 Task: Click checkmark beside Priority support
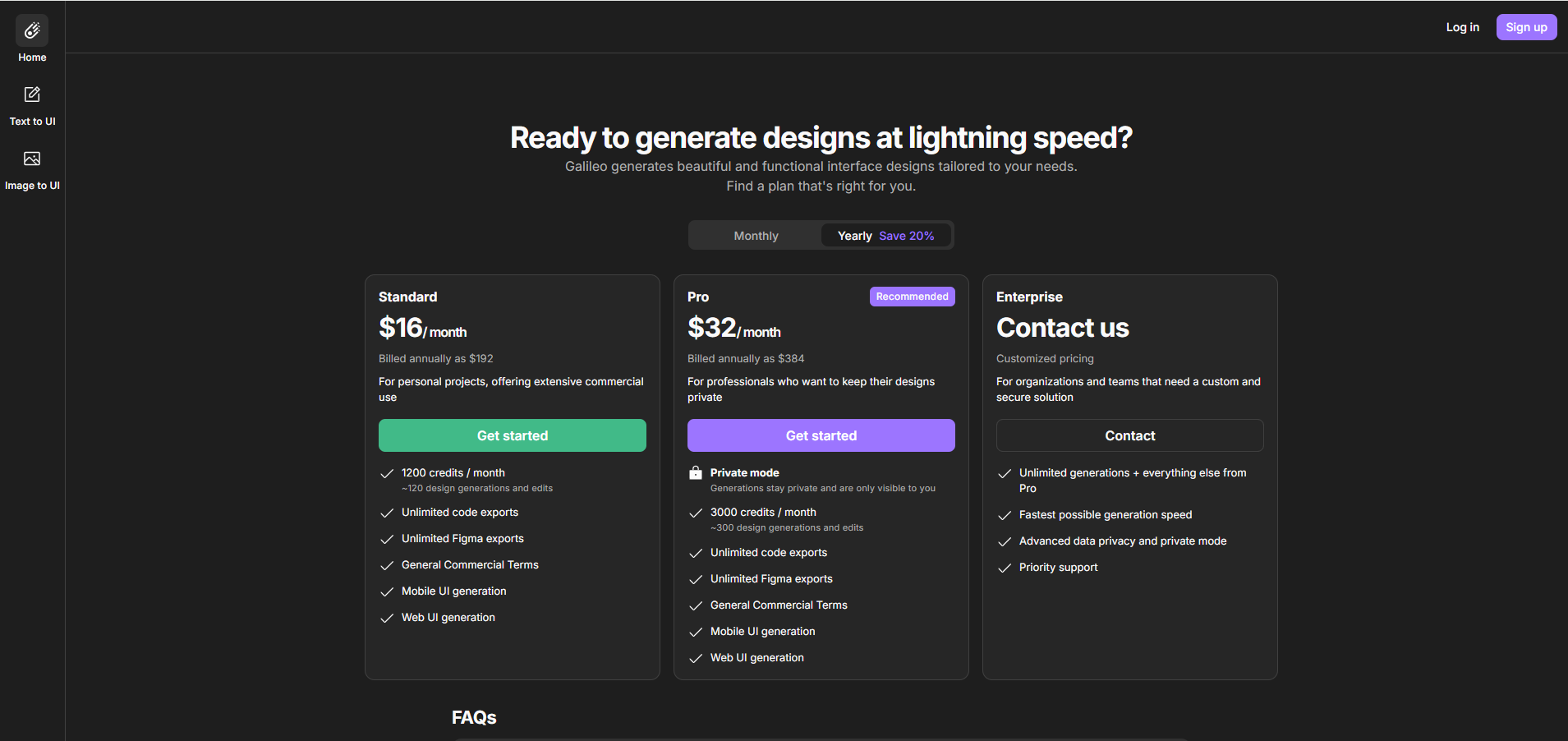click(1005, 568)
